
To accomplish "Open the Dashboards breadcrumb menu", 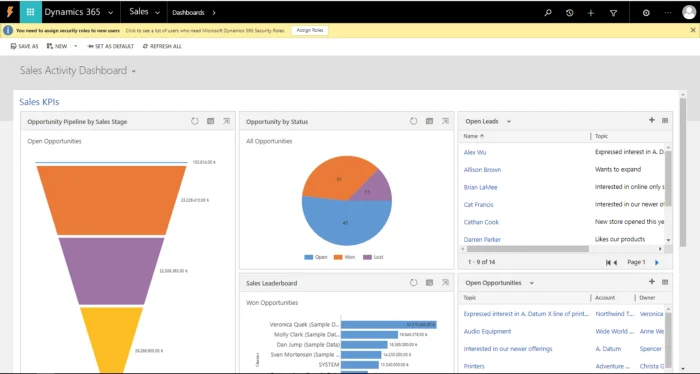I will pyautogui.click(x=194, y=12).
